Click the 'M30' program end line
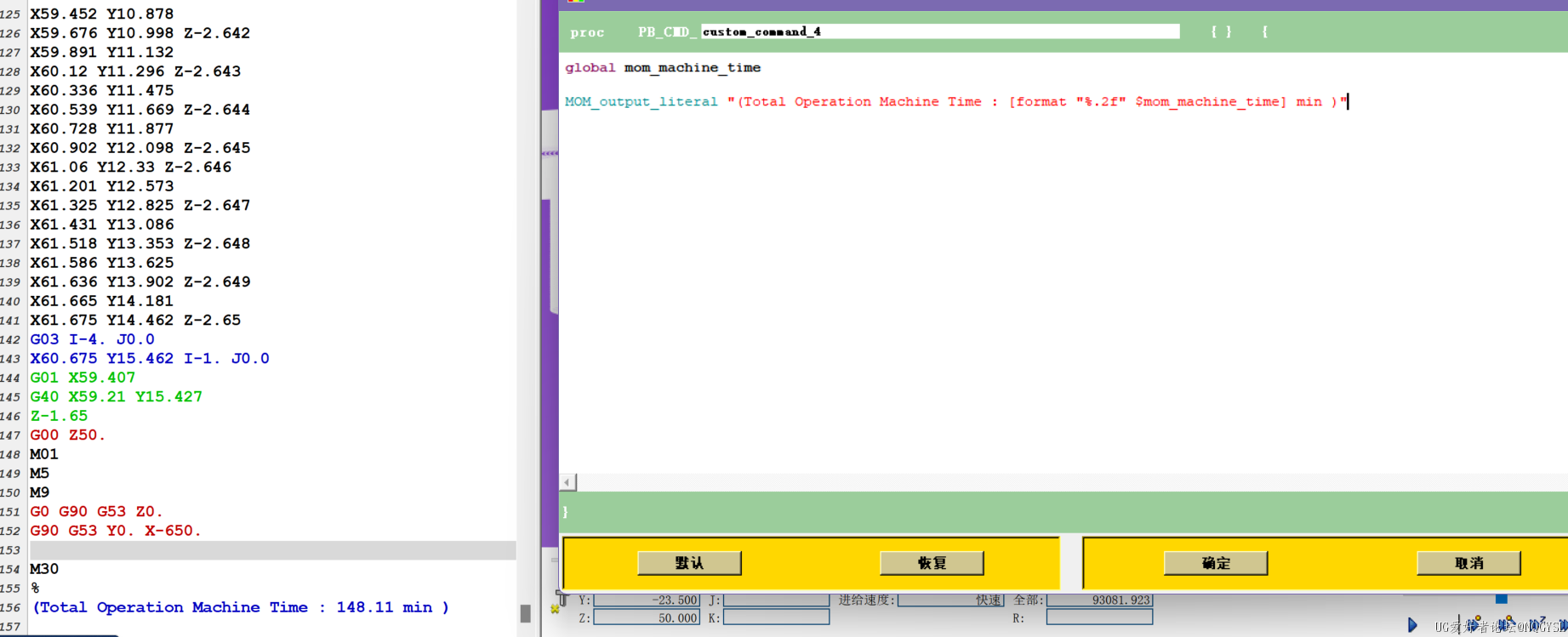This screenshot has width=1568, height=637. tap(44, 569)
